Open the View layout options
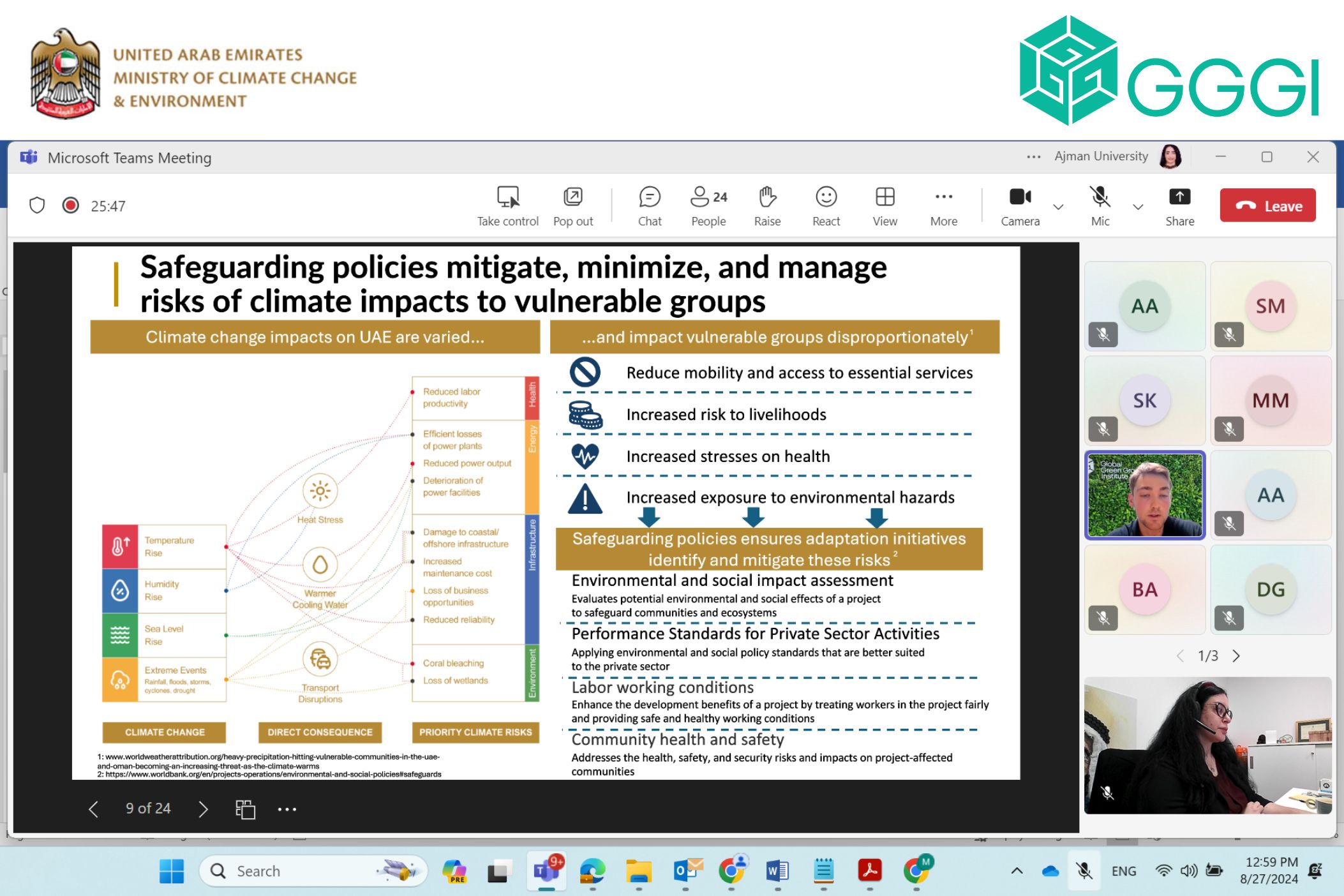1344x896 pixels. pos(885,197)
